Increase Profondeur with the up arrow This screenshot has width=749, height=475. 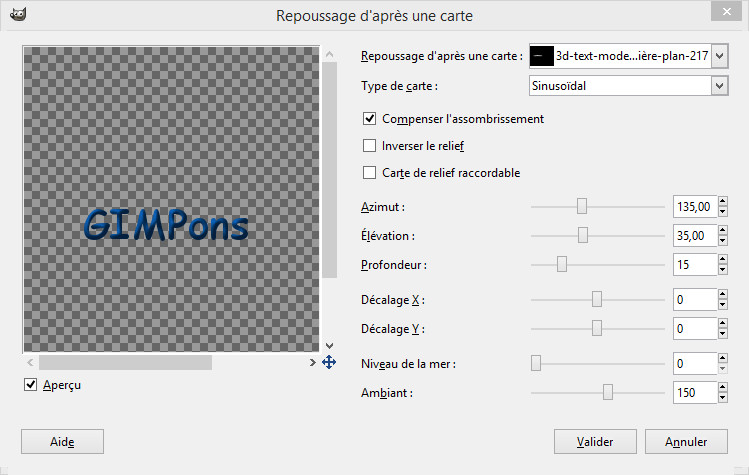coord(723,259)
